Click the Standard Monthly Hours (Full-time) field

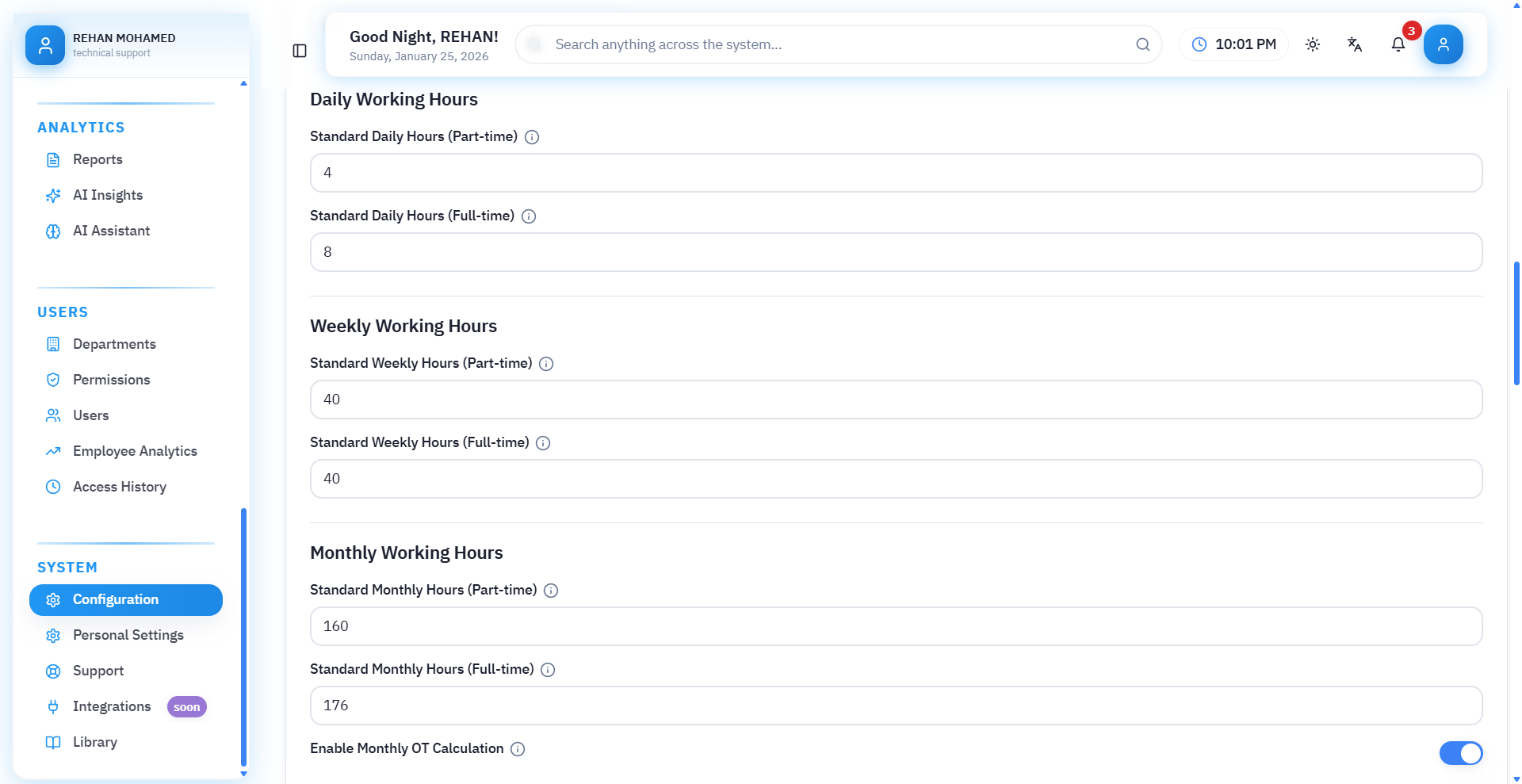pos(896,706)
